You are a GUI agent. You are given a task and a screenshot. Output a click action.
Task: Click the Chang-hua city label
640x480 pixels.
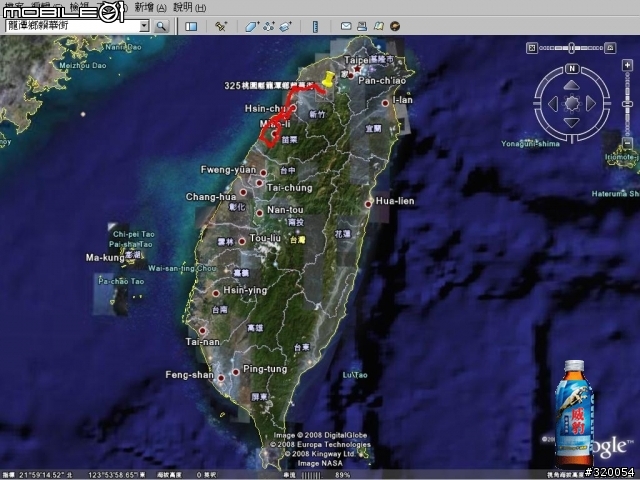[x=211, y=197]
